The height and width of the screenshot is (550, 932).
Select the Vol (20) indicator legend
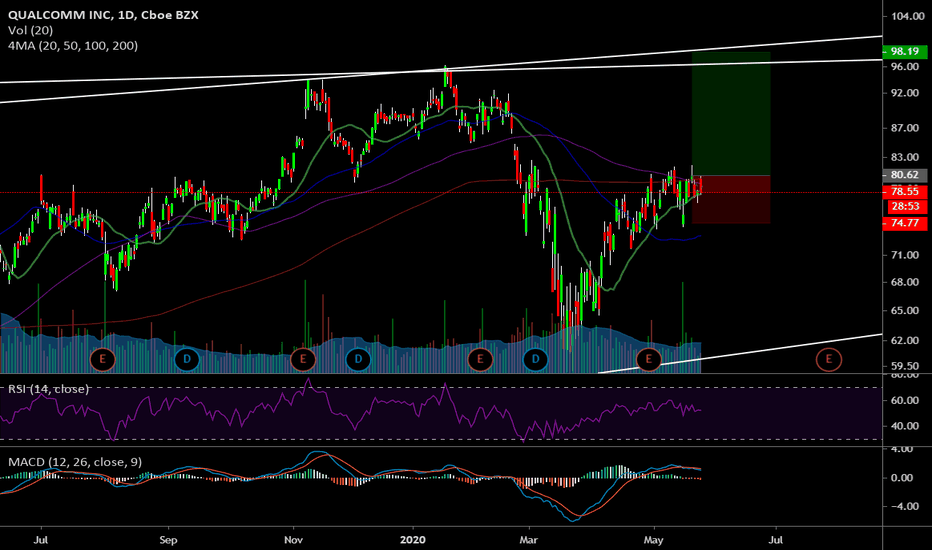point(30,30)
